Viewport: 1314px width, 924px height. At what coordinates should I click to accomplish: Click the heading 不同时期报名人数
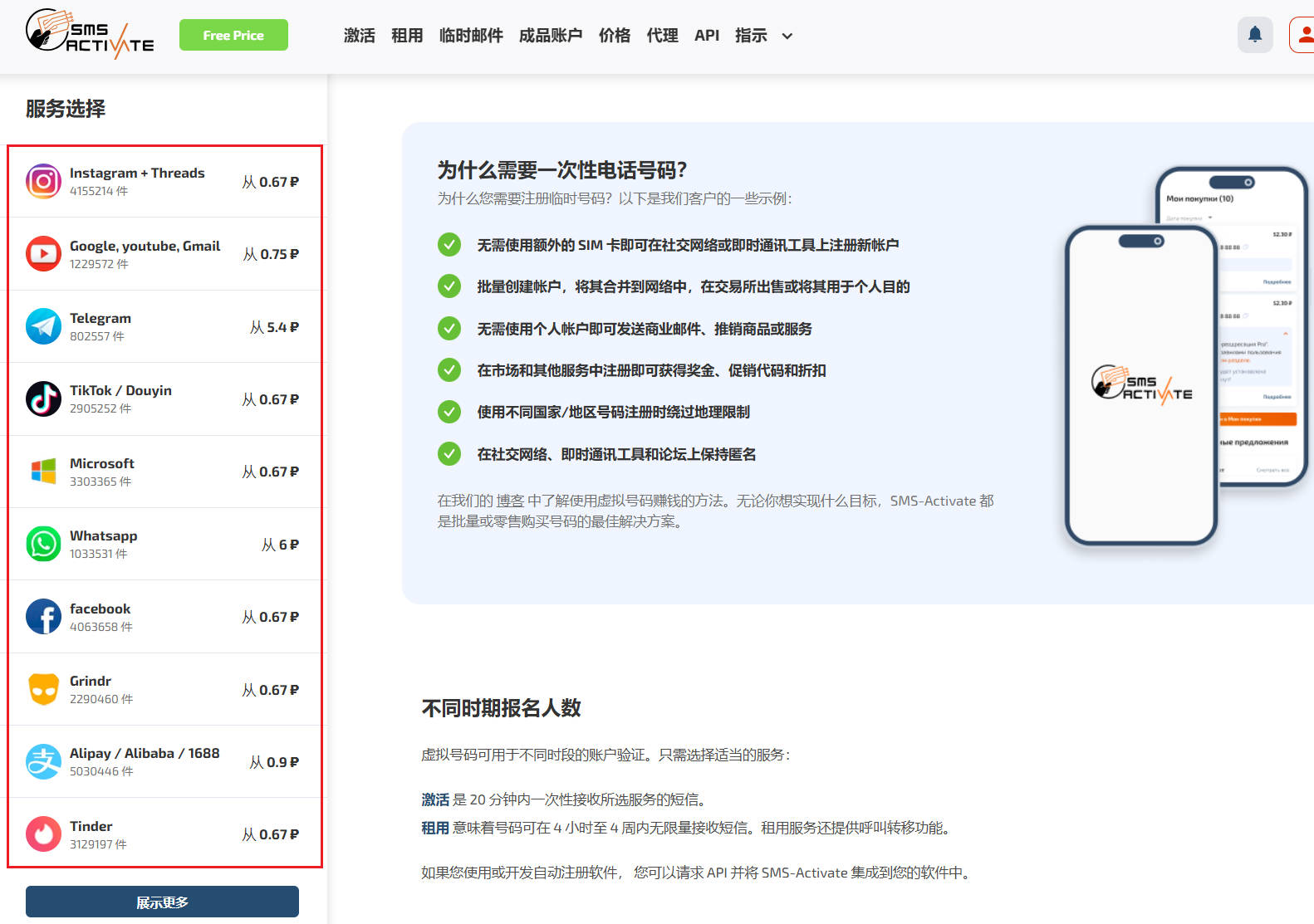[502, 708]
